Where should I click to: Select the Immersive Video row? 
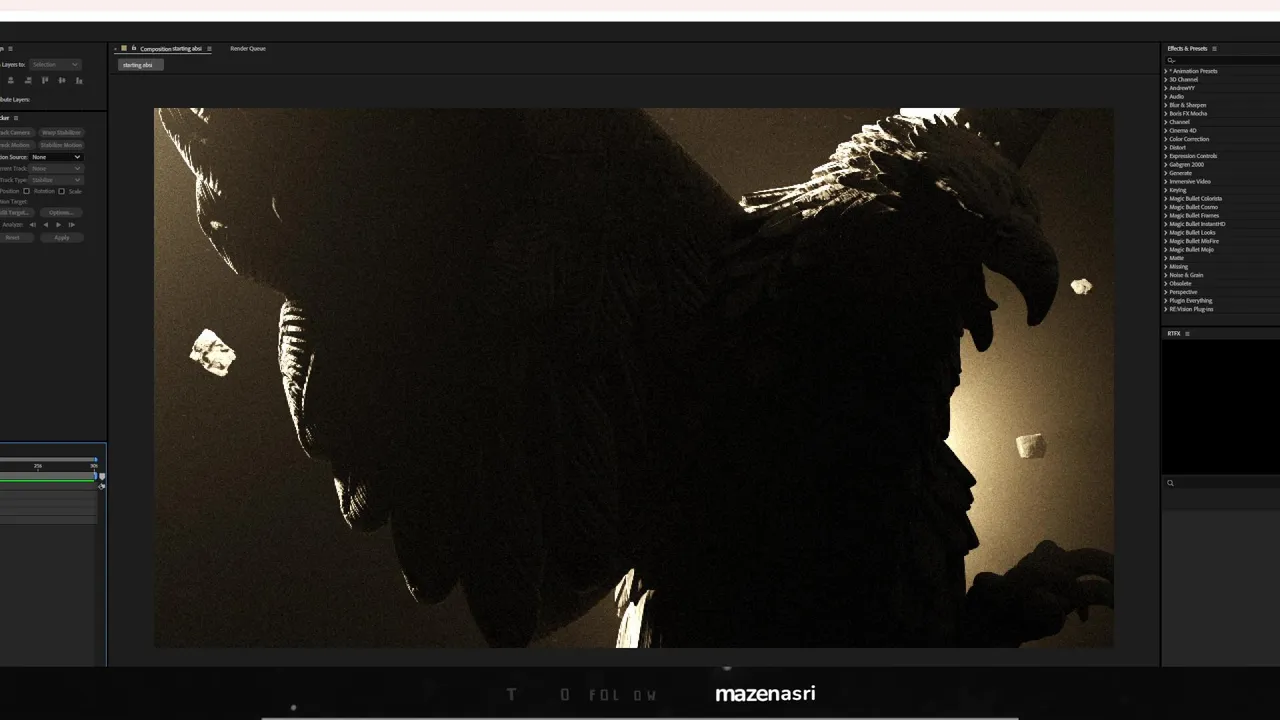click(1220, 181)
